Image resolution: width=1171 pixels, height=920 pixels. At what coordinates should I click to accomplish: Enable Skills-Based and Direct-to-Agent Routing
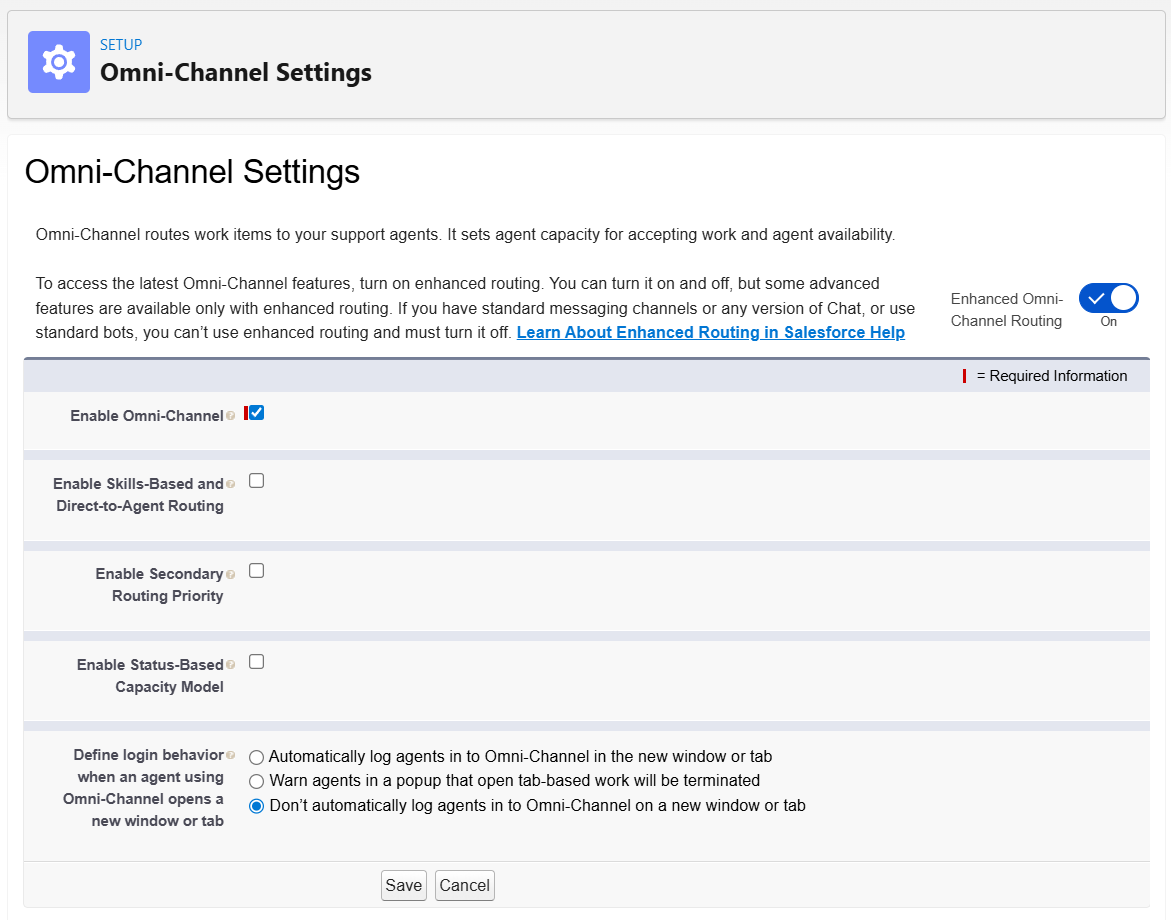(x=256, y=480)
